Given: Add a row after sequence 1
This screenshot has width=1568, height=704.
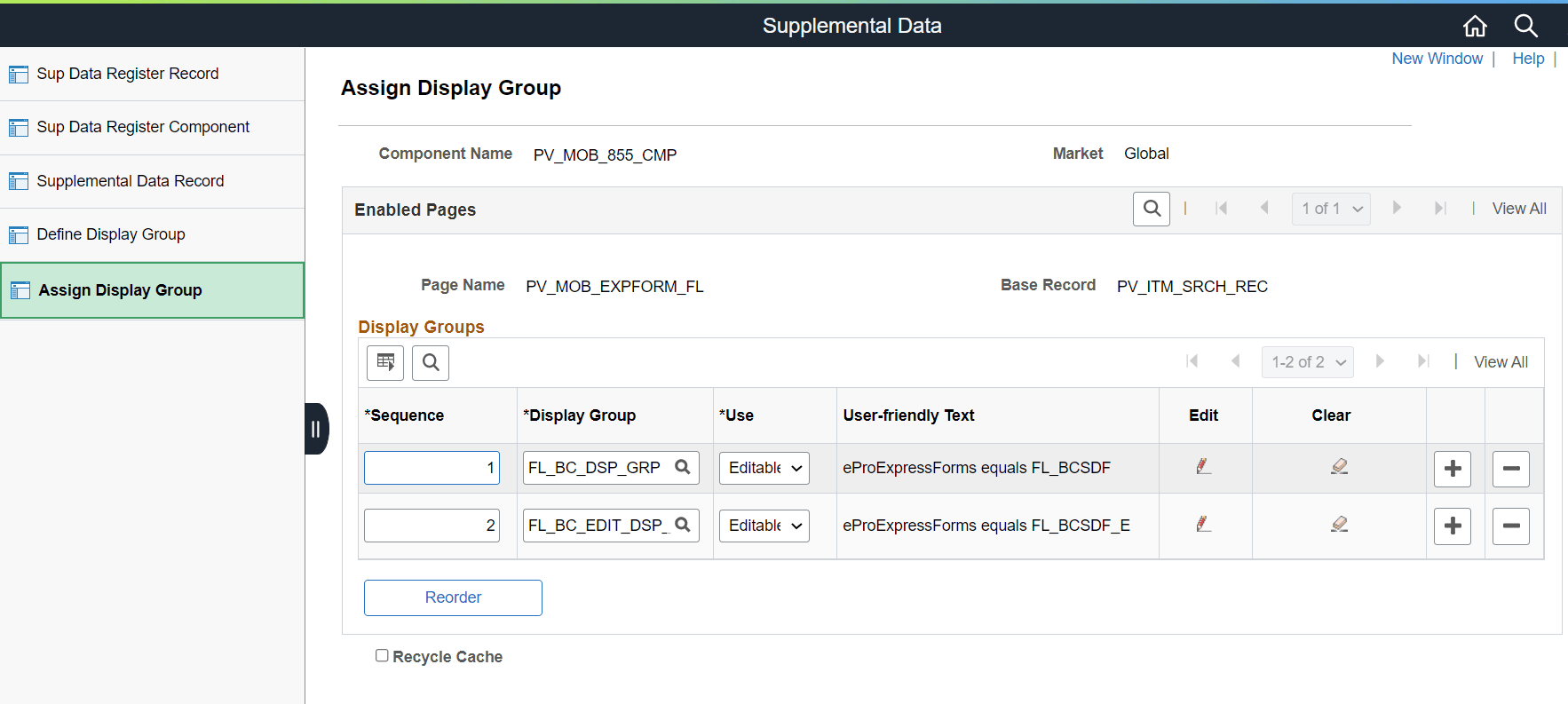Looking at the screenshot, I should point(1453,469).
